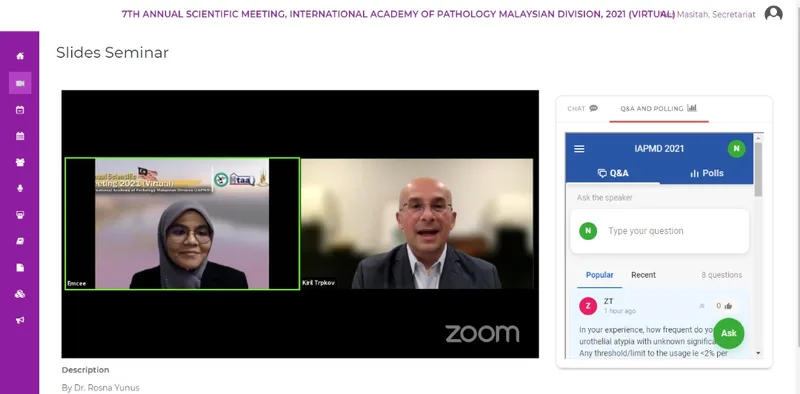
Task: Open the people group sidebar icon
Action: (20, 162)
